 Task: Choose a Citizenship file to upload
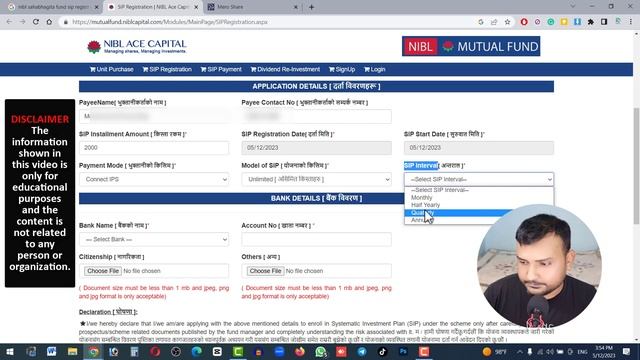coord(103,271)
